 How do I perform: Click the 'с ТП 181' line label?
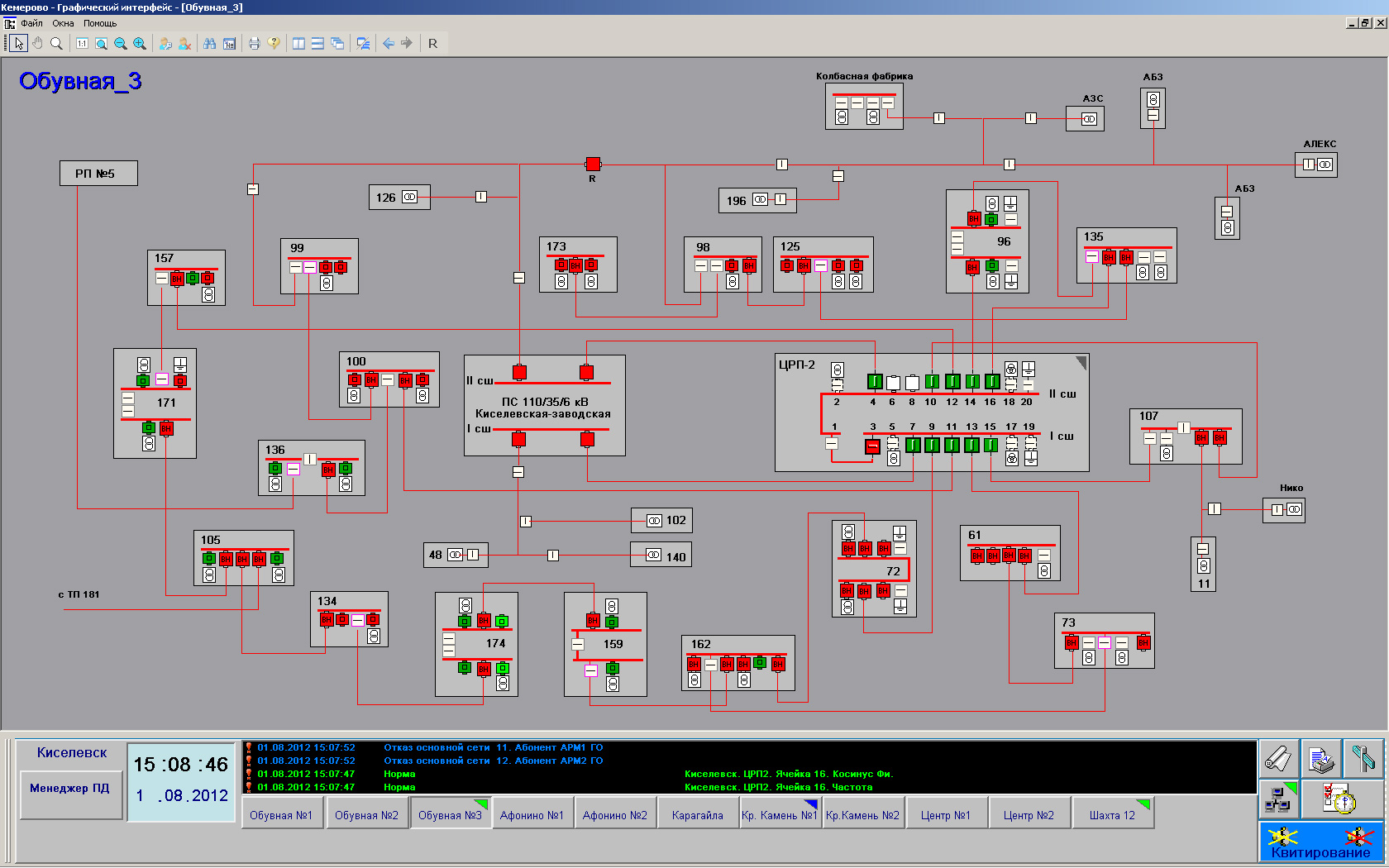point(79,594)
